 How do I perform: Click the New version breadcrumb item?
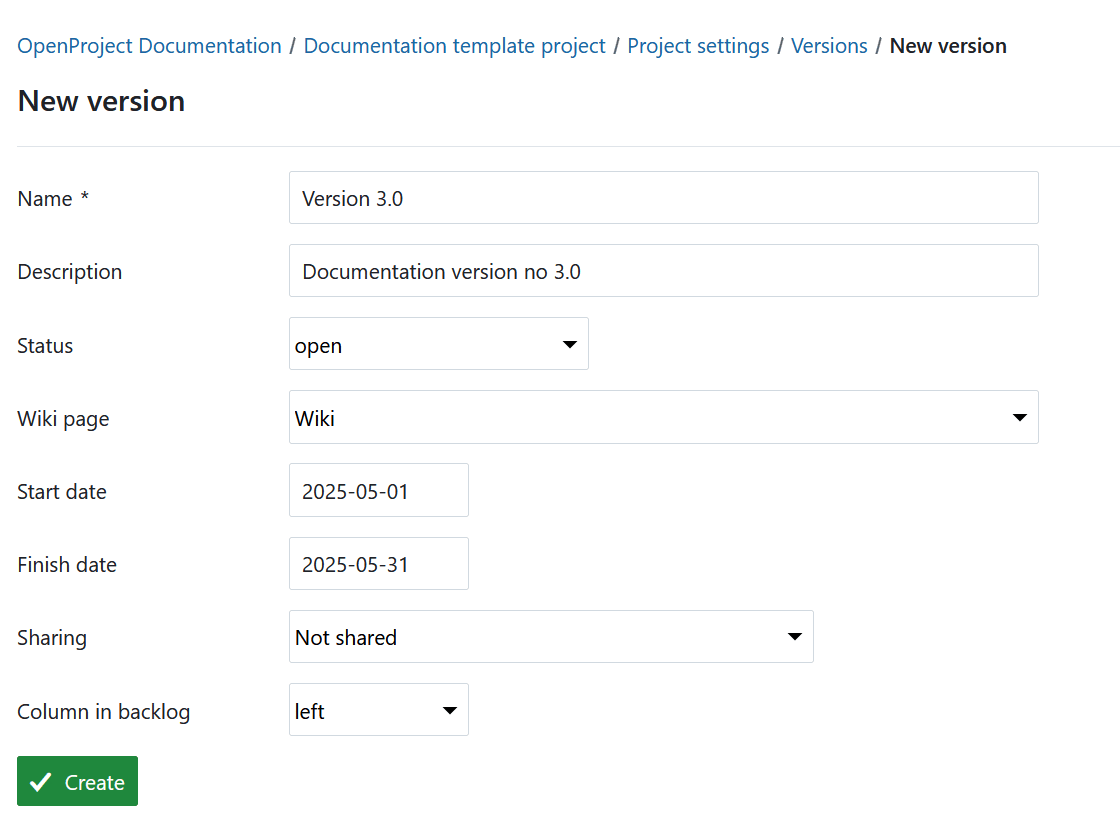[948, 45]
